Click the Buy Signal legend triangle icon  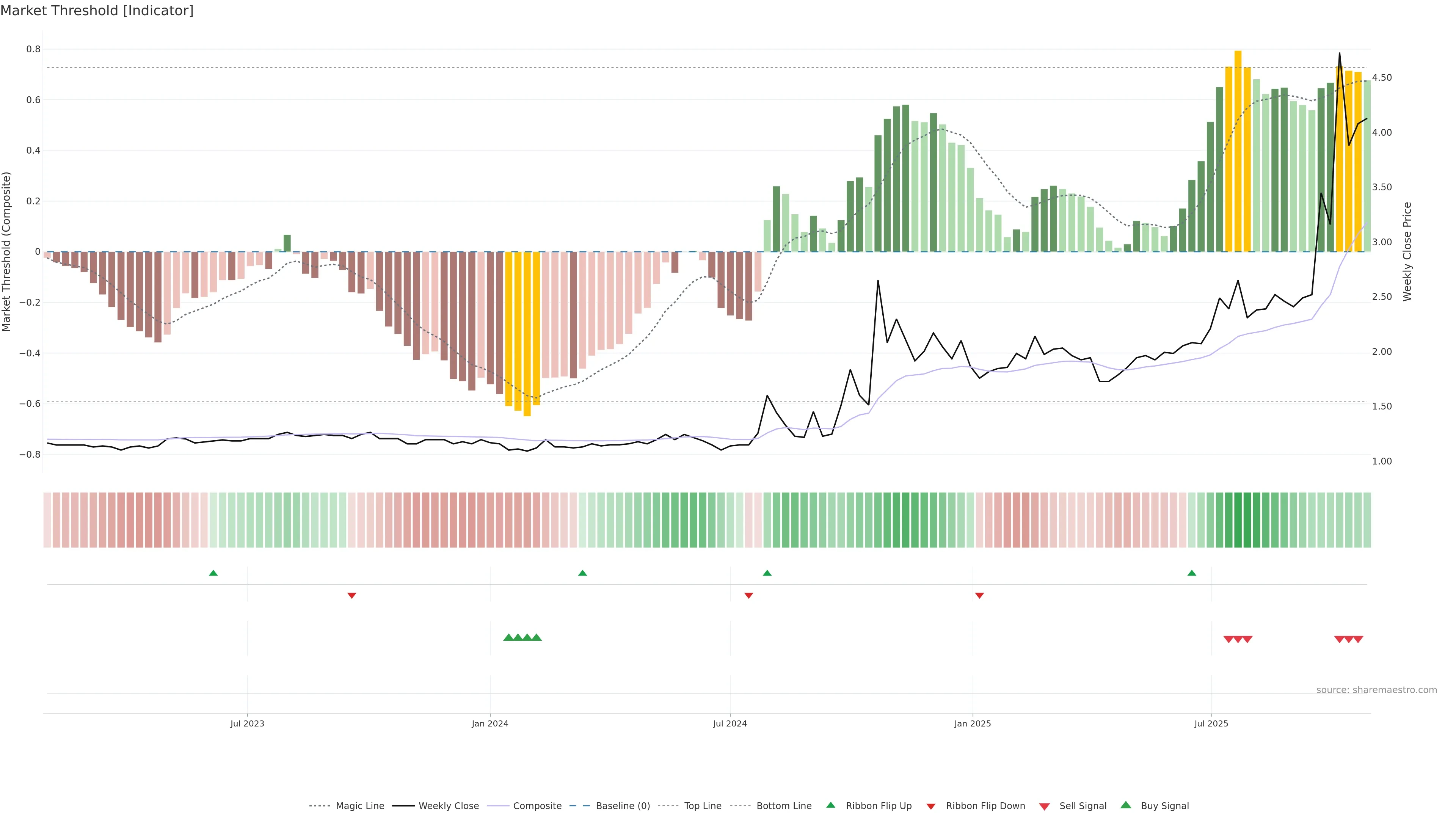[1126, 805]
